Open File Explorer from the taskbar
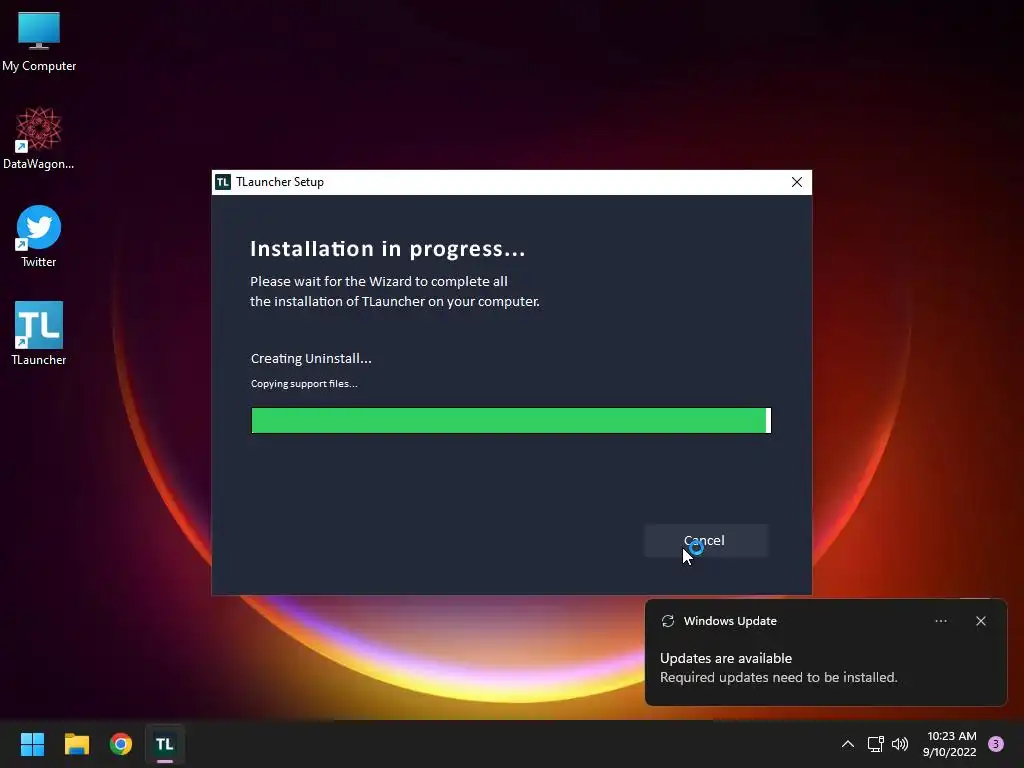Screen dimensions: 1024x768 pyautogui.click(x=76, y=744)
